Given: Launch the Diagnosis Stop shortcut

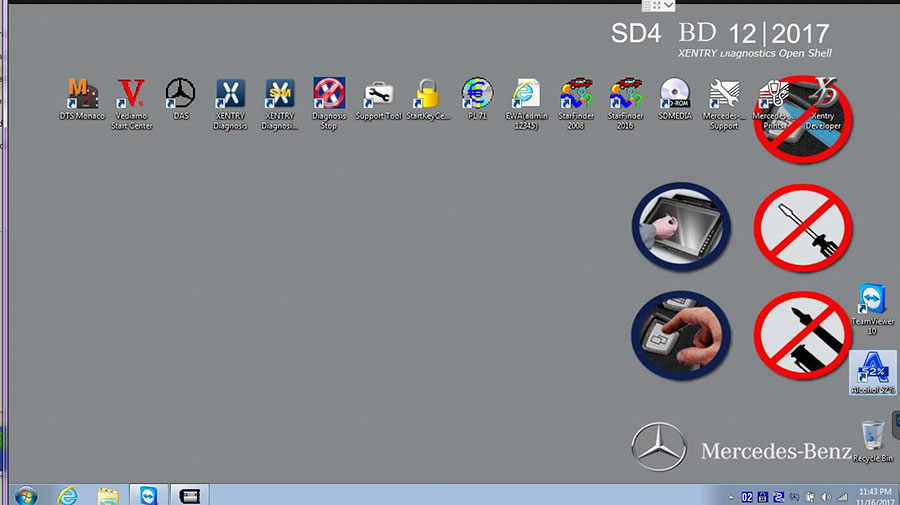Looking at the screenshot, I should [328, 95].
